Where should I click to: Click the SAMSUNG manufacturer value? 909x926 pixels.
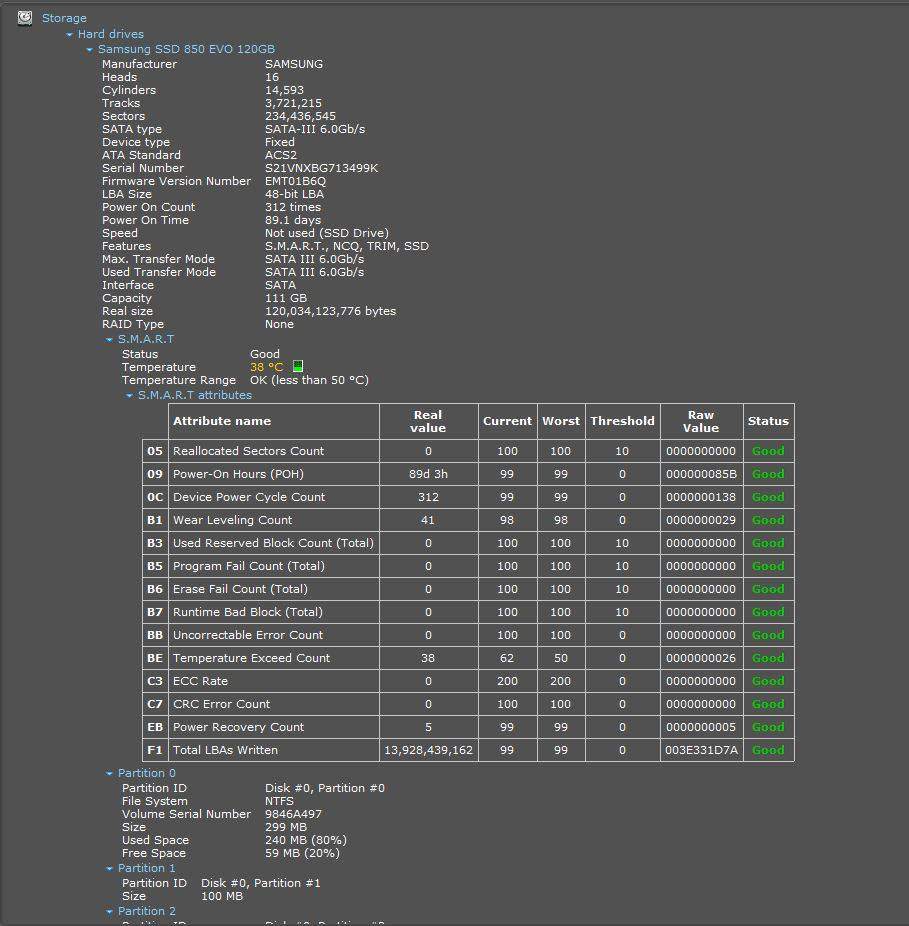coord(294,64)
